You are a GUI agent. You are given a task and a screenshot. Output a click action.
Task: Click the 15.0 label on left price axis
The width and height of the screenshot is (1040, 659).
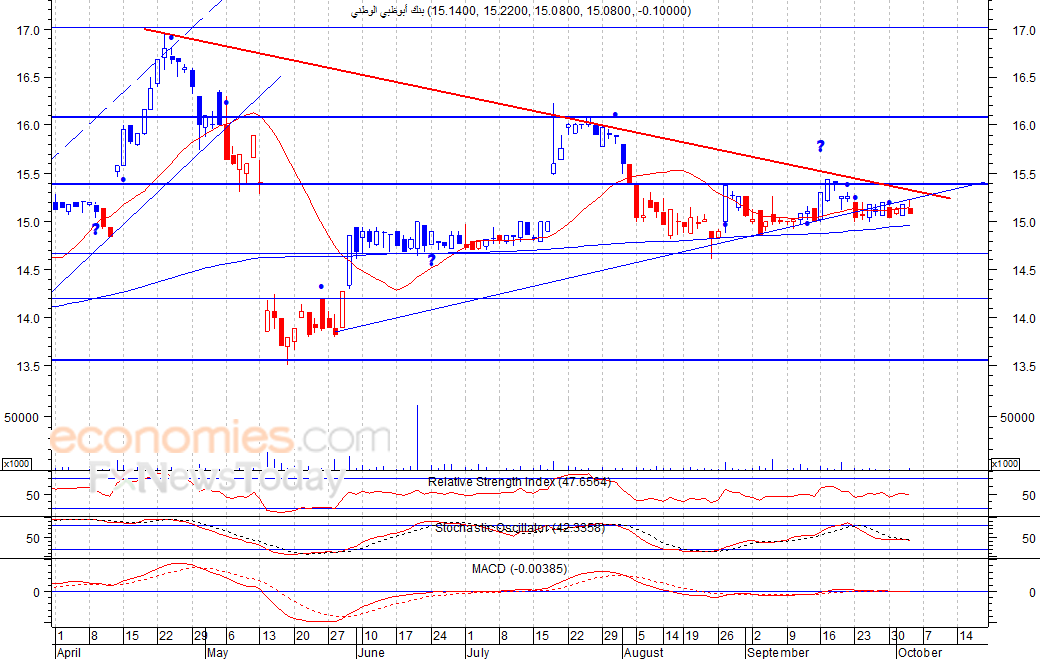(29, 223)
